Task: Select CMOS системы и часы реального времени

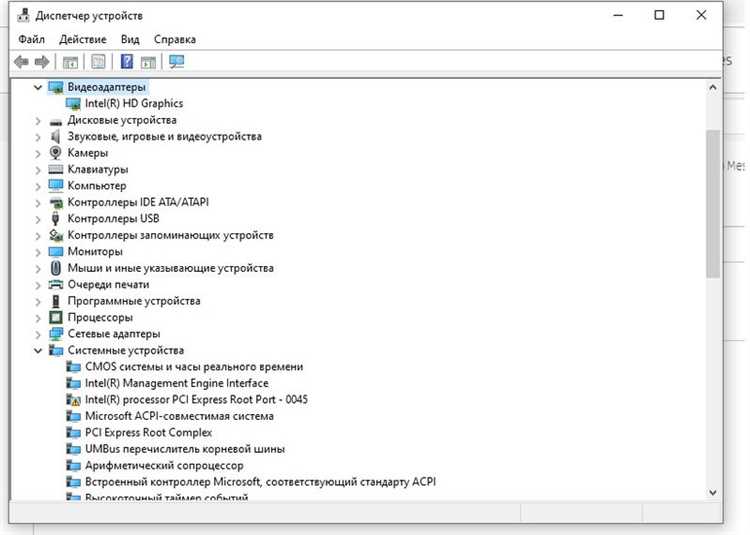Action: 194,367
